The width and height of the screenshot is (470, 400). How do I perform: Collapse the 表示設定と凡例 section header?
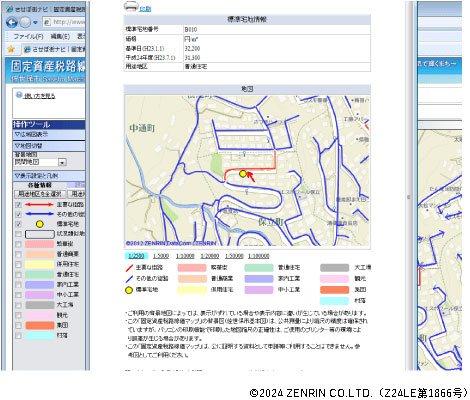click(x=49, y=176)
